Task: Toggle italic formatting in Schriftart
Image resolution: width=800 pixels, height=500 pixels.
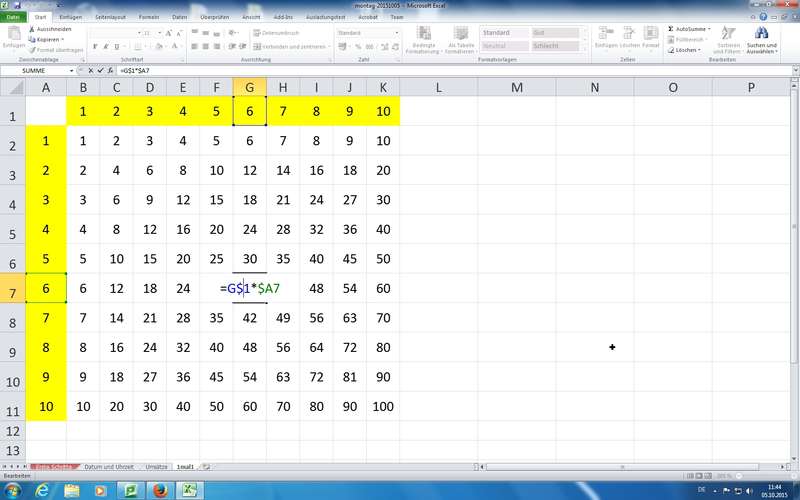Action: click(106, 46)
